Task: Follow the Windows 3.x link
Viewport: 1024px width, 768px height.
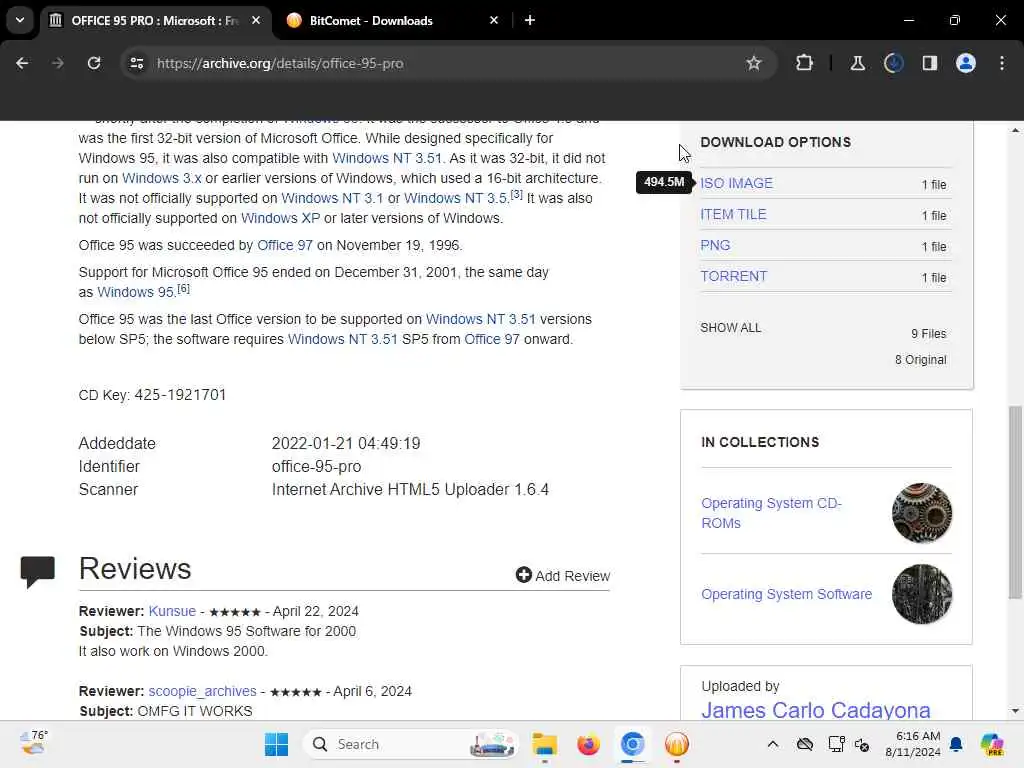Action: tap(161, 178)
